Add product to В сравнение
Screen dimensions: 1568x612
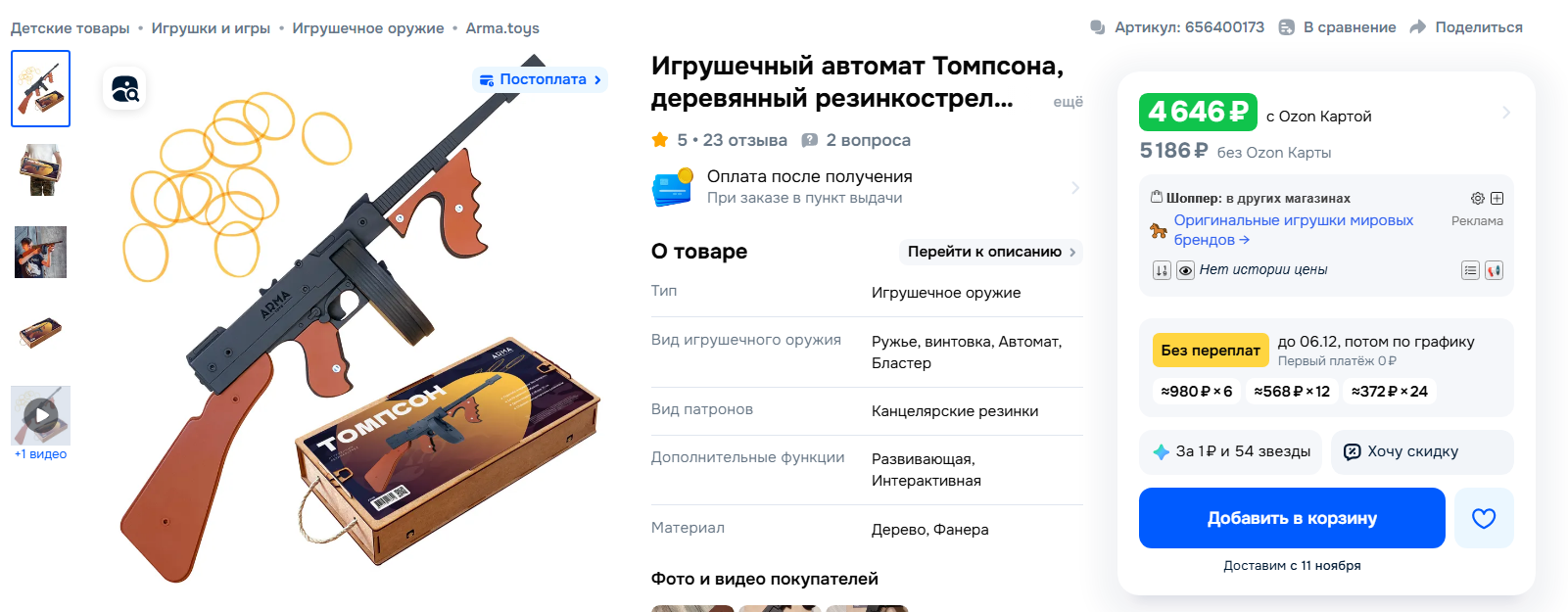pos(1337,27)
